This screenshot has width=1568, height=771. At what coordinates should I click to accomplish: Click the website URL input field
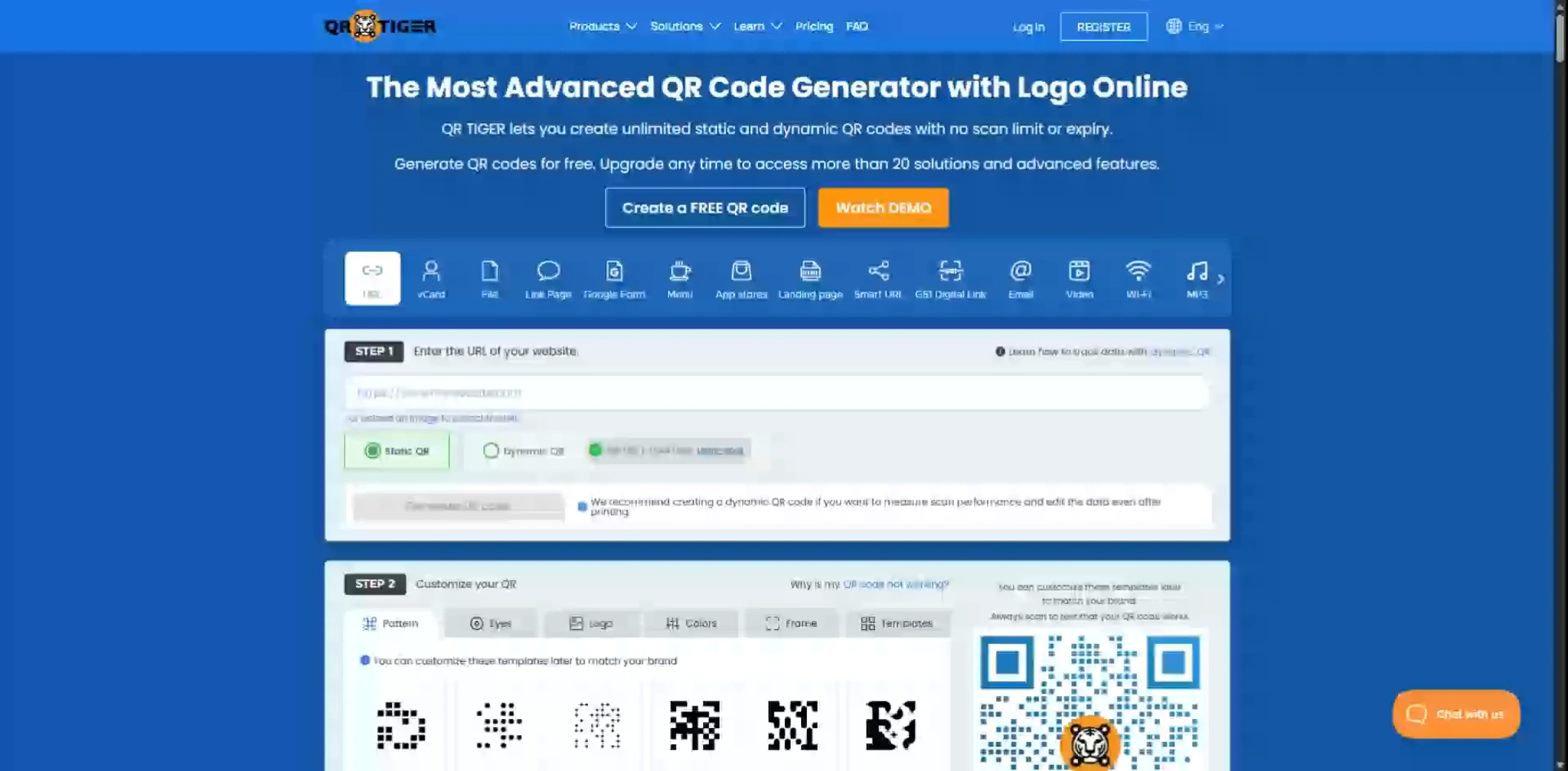tap(777, 393)
